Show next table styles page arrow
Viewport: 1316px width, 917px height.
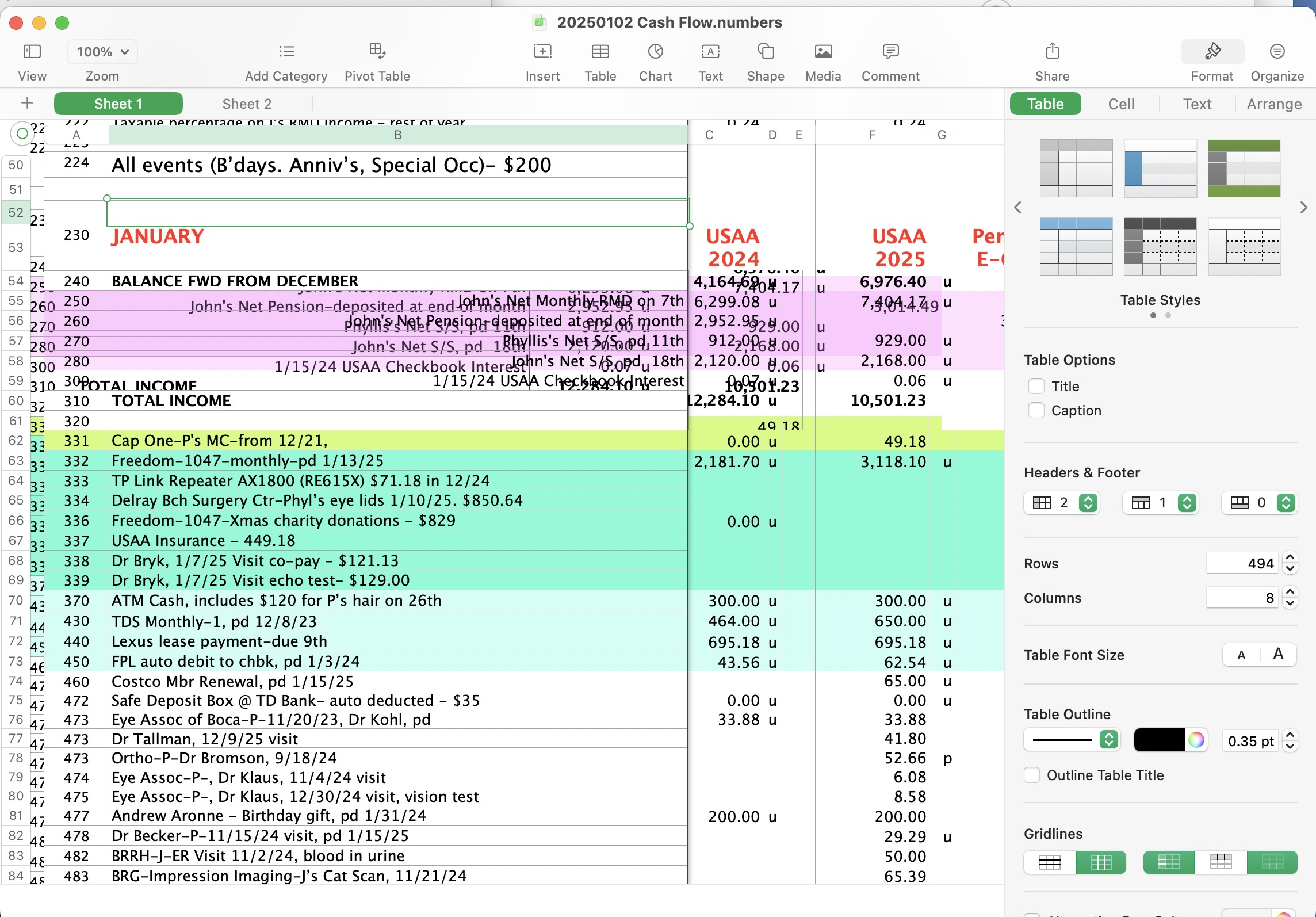pyautogui.click(x=1303, y=207)
